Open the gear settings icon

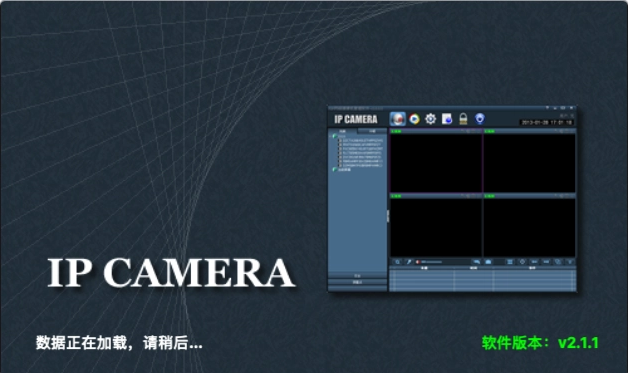pyautogui.click(x=430, y=119)
